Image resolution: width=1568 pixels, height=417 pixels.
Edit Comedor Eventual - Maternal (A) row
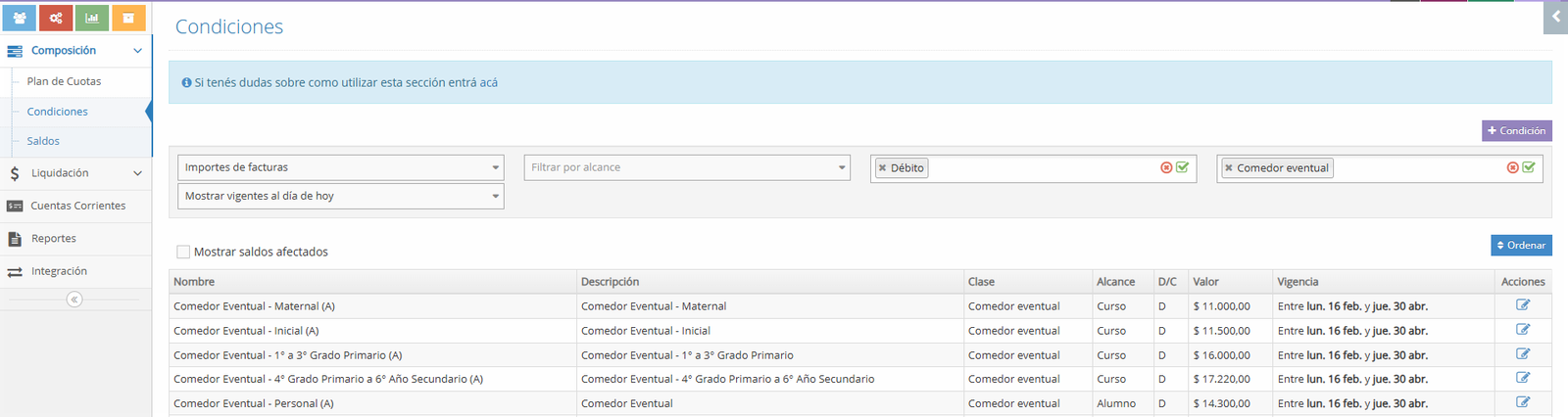click(x=1523, y=305)
